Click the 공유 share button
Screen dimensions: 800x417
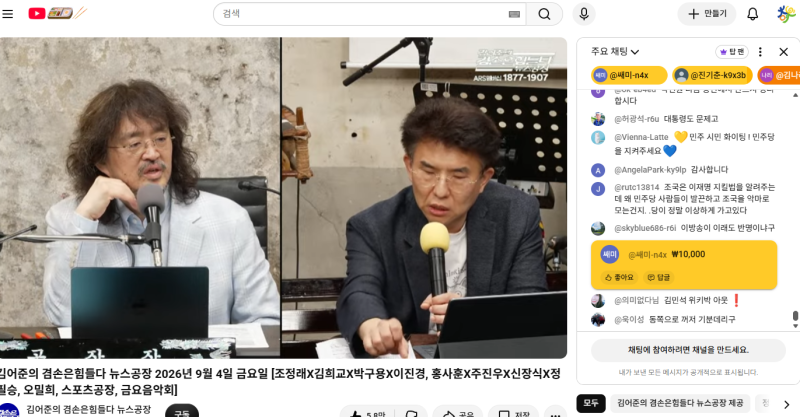(458, 412)
